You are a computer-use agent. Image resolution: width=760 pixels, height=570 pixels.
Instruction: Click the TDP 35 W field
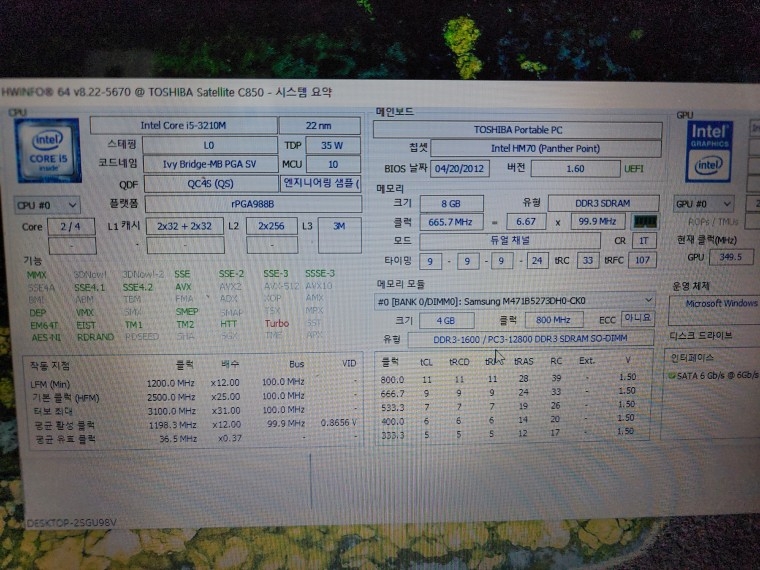coord(332,145)
